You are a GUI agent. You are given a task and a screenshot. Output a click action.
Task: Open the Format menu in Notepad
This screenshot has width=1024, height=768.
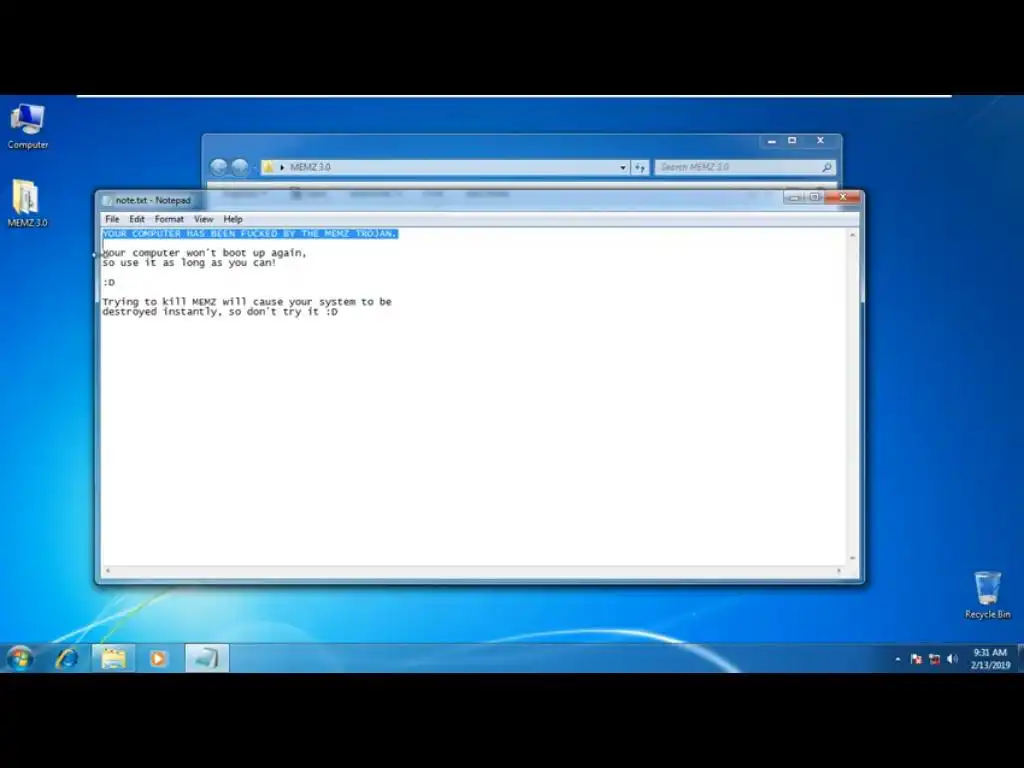click(x=169, y=219)
